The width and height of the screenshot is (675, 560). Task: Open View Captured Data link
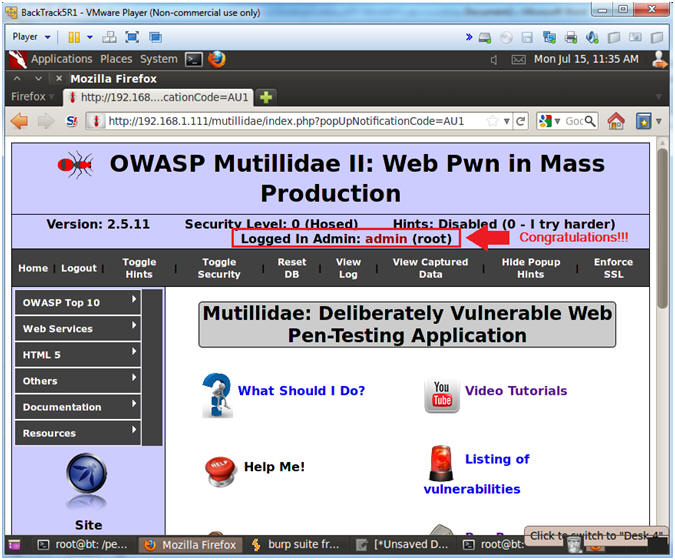click(x=430, y=268)
